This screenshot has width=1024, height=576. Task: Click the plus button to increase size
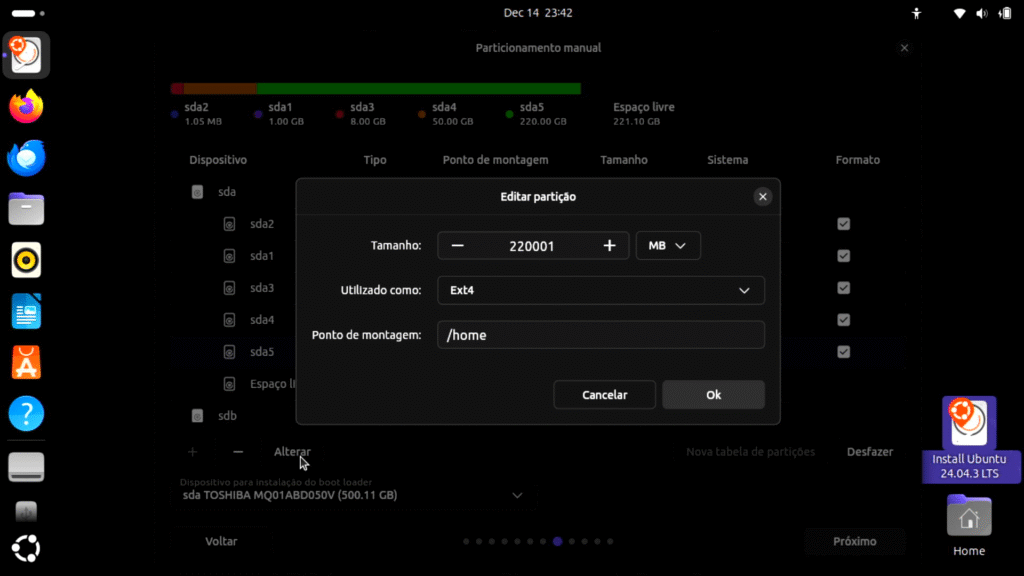tap(609, 246)
